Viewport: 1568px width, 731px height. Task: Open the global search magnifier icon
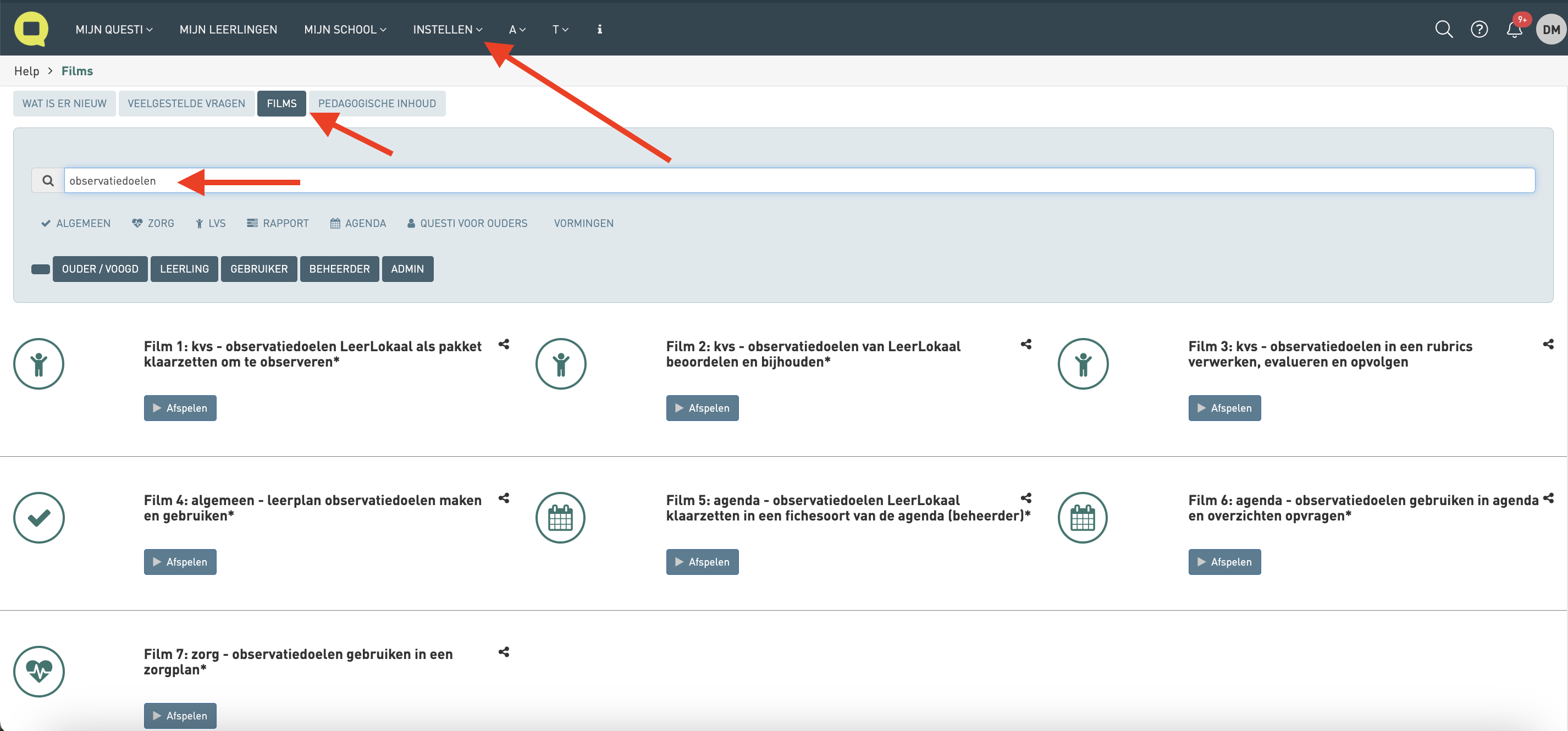pyautogui.click(x=1443, y=29)
